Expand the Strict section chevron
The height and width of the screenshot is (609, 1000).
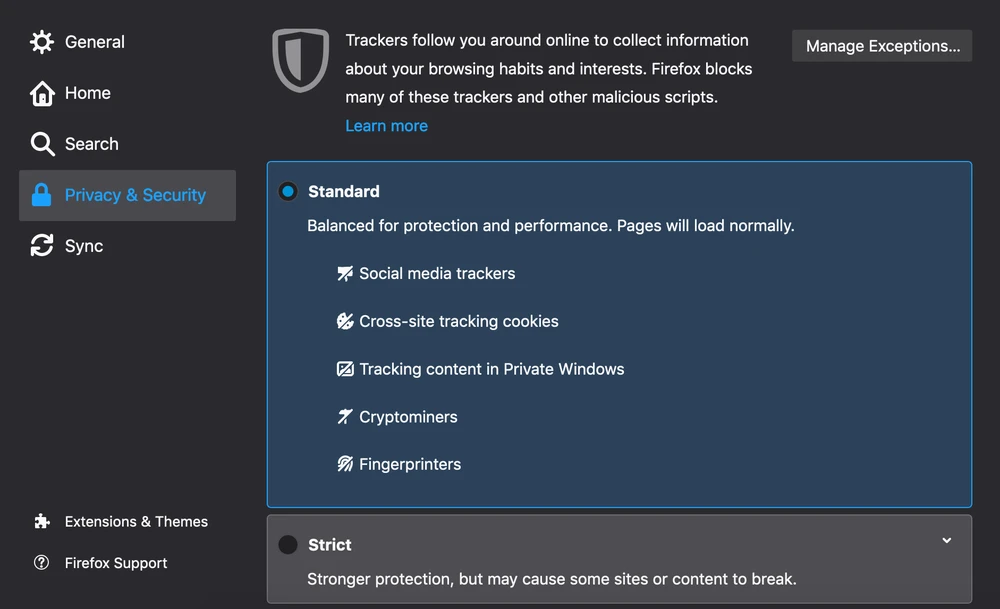[947, 541]
